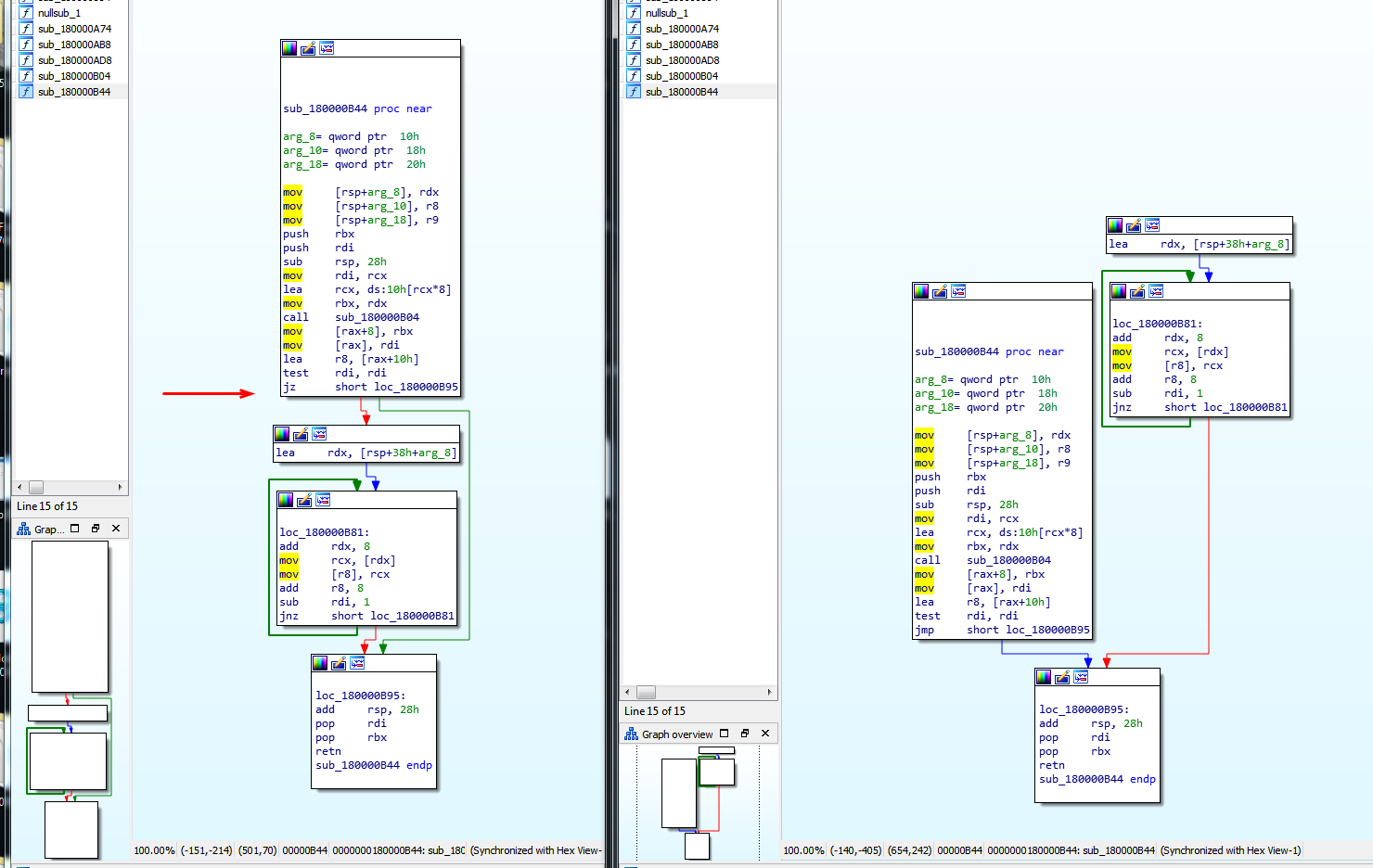Edit icon on right window's function entry block

click(x=940, y=291)
